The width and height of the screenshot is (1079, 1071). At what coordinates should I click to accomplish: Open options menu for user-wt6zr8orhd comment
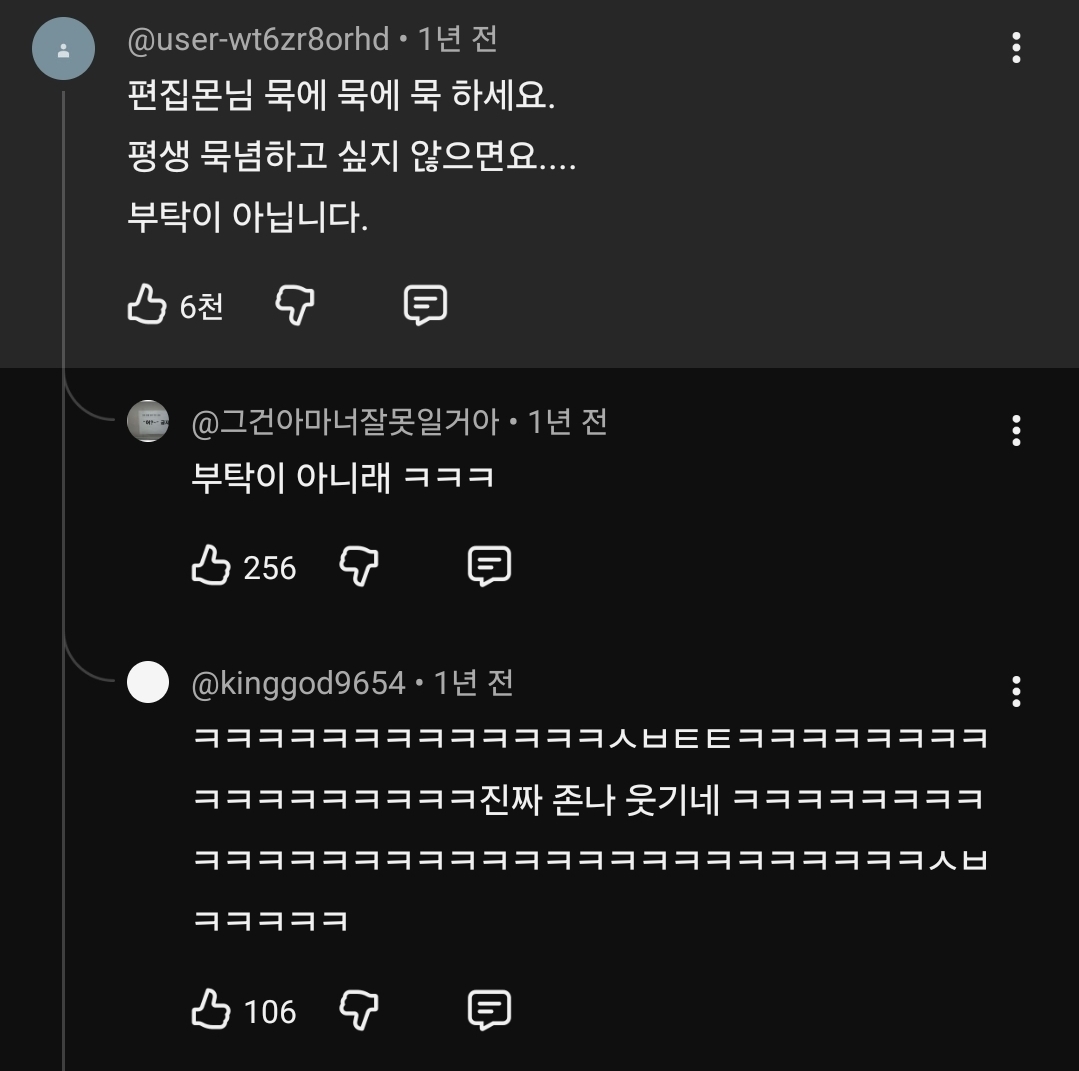point(1016,47)
